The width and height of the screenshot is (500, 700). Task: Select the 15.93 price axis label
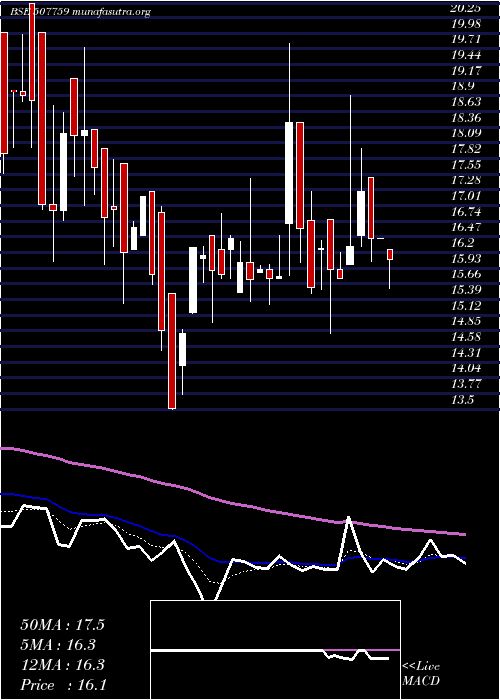coord(465,258)
